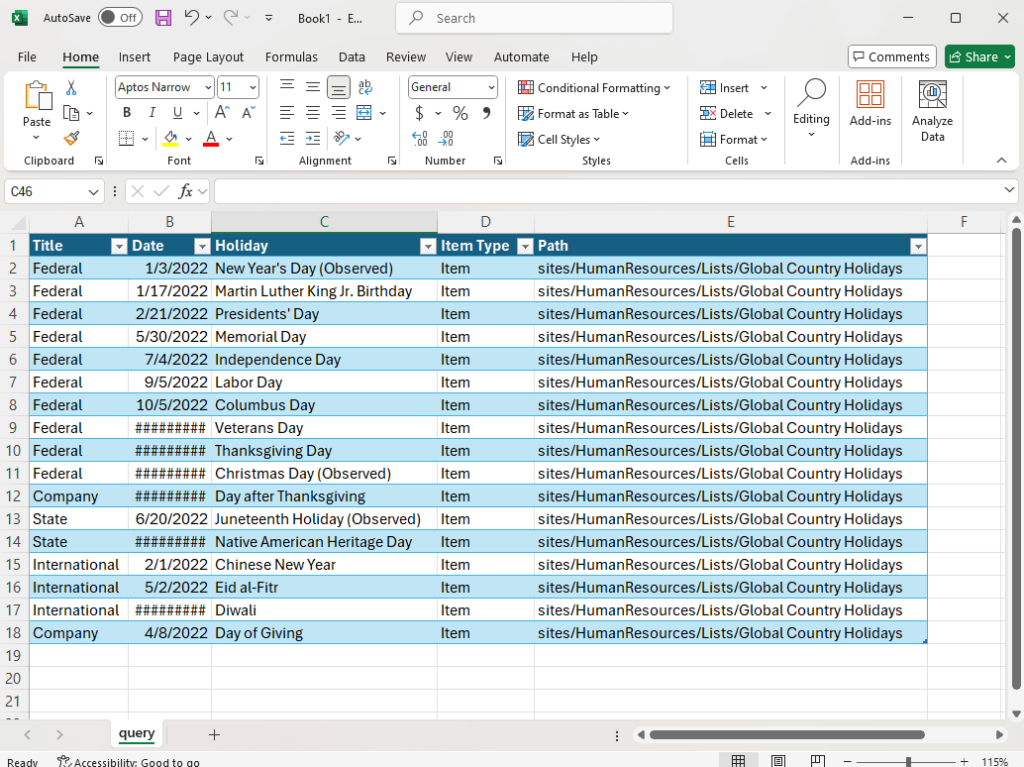Open the Add-ins button
1024x767 pixels.
pyautogui.click(x=870, y=103)
